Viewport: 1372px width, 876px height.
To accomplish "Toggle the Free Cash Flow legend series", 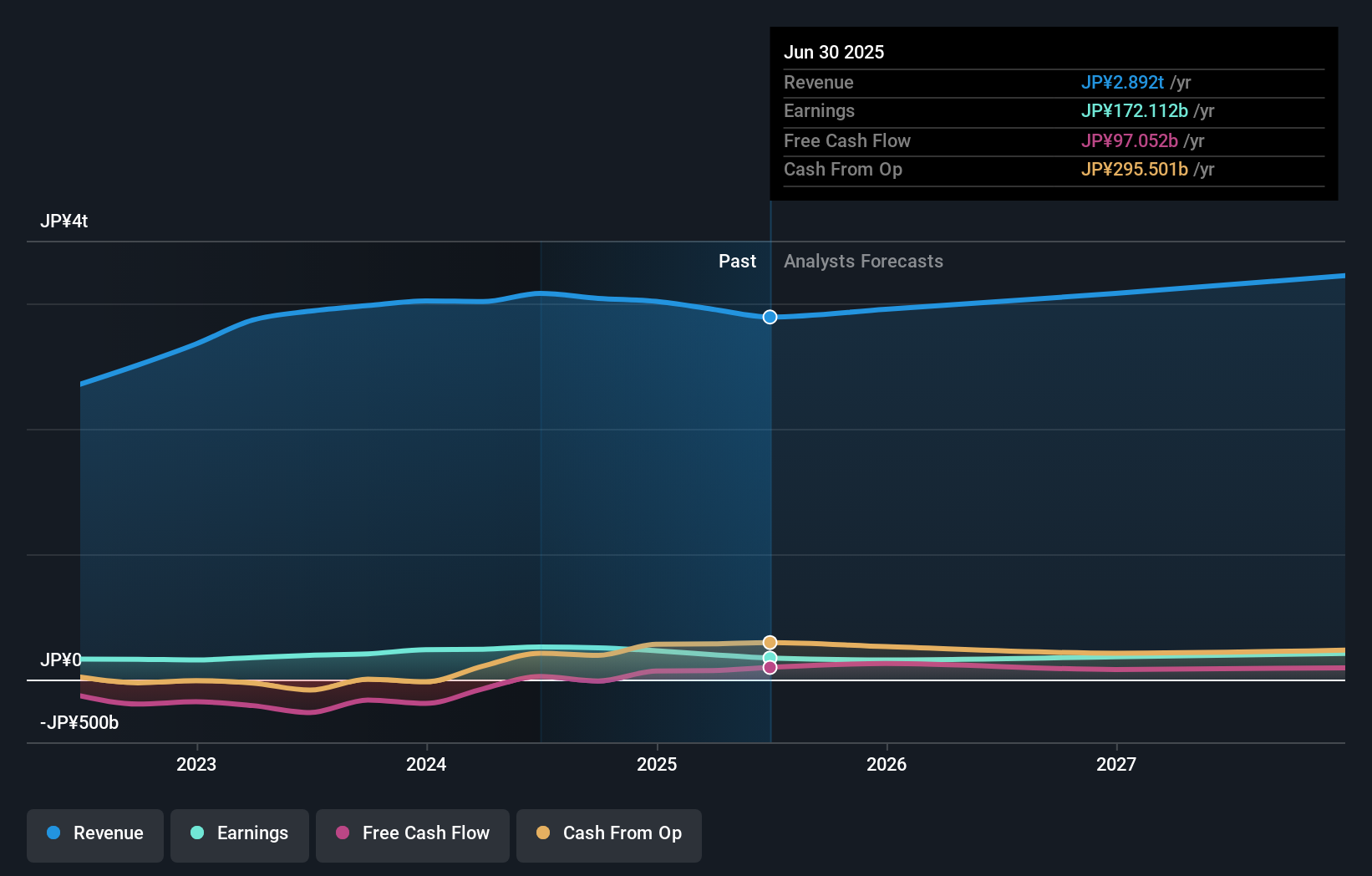I will (x=413, y=834).
